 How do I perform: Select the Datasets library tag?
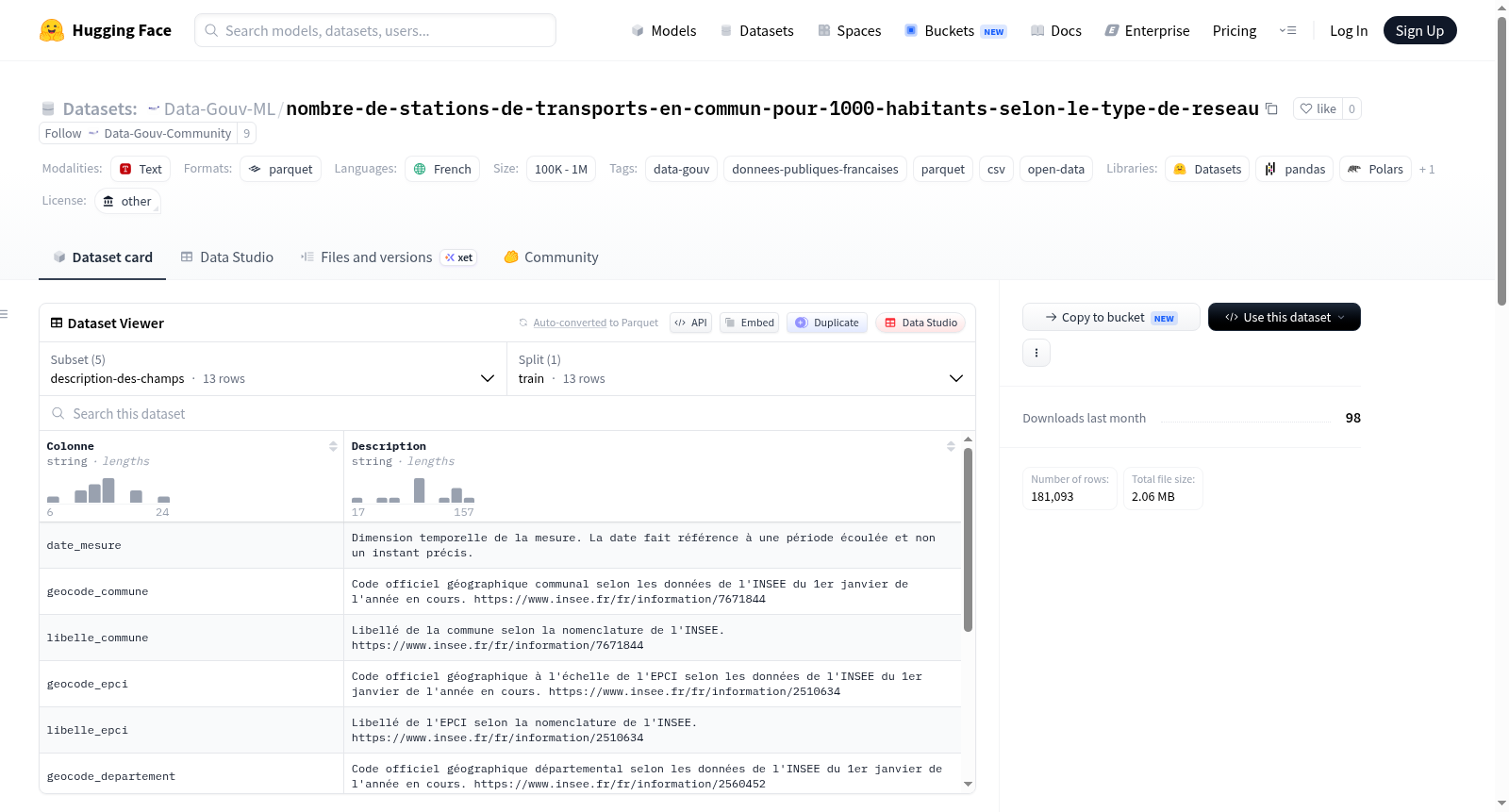(1207, 169)
